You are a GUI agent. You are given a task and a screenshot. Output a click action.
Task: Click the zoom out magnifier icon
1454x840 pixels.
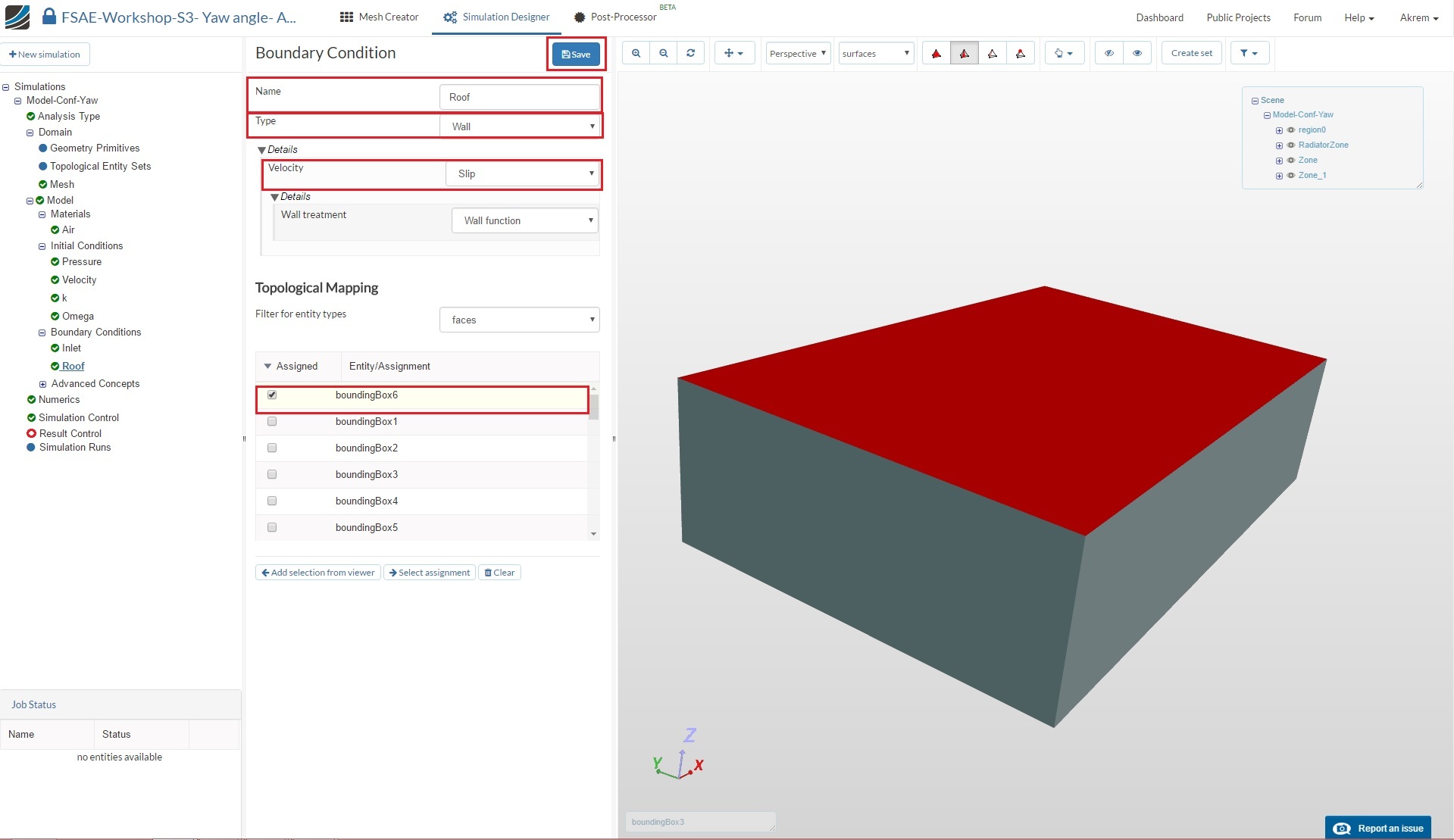[x=663, y=53]
